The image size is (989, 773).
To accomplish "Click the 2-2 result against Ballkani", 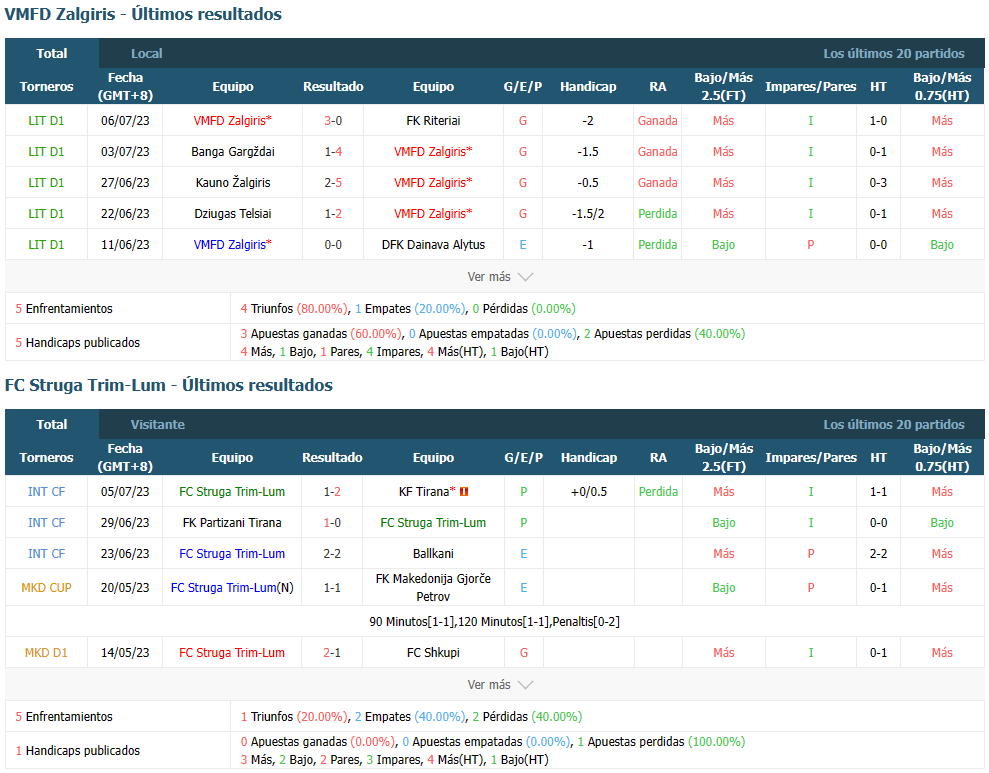I will 332,553.
